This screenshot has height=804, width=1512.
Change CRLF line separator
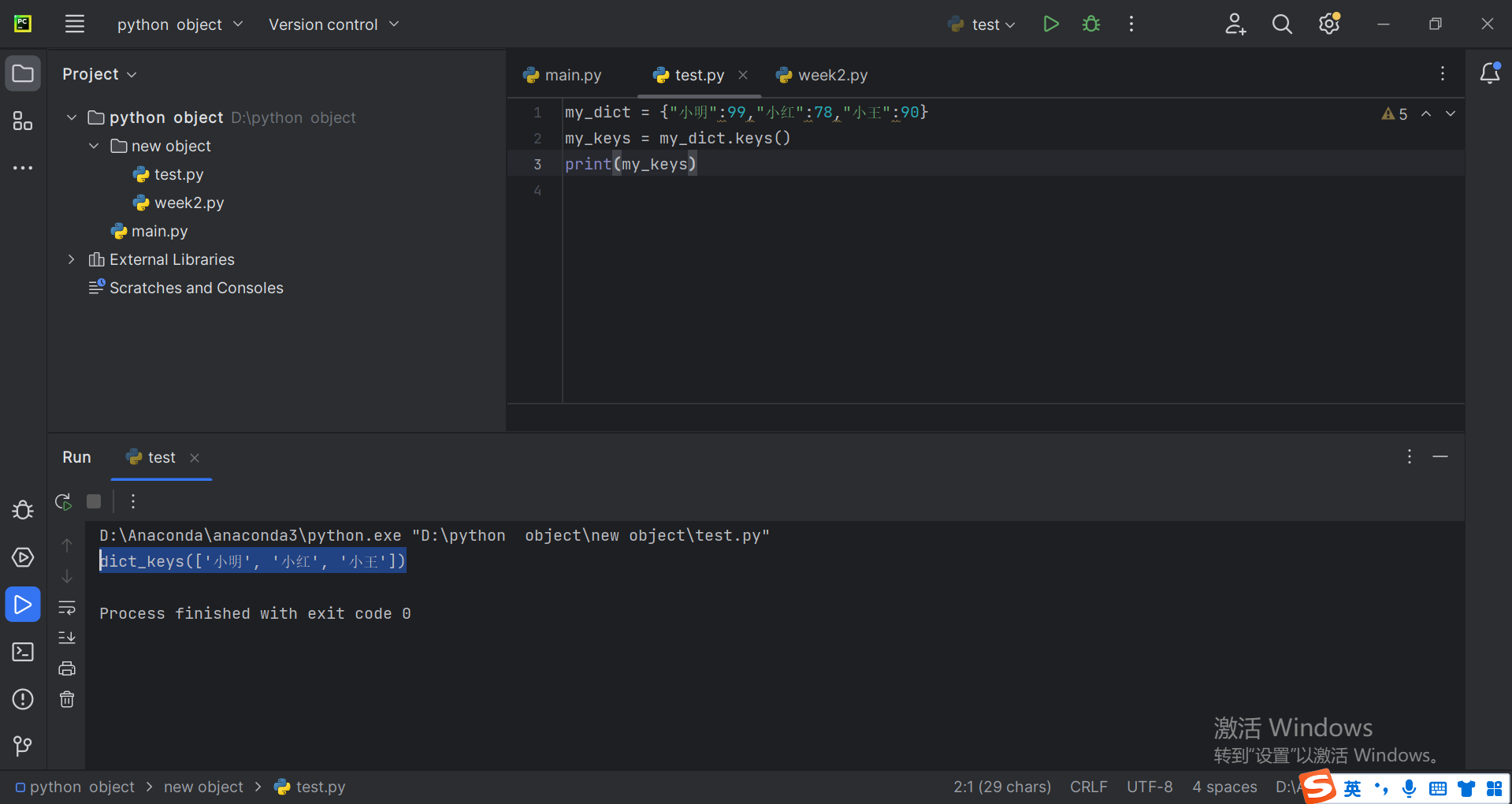pyautogui.click(x=1088, y=787)
